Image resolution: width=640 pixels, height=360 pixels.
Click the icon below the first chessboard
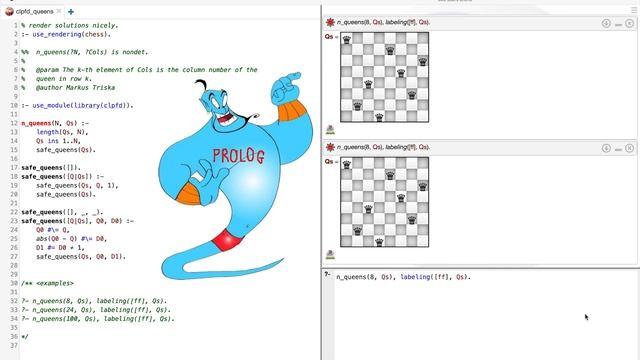click(330, 130)
